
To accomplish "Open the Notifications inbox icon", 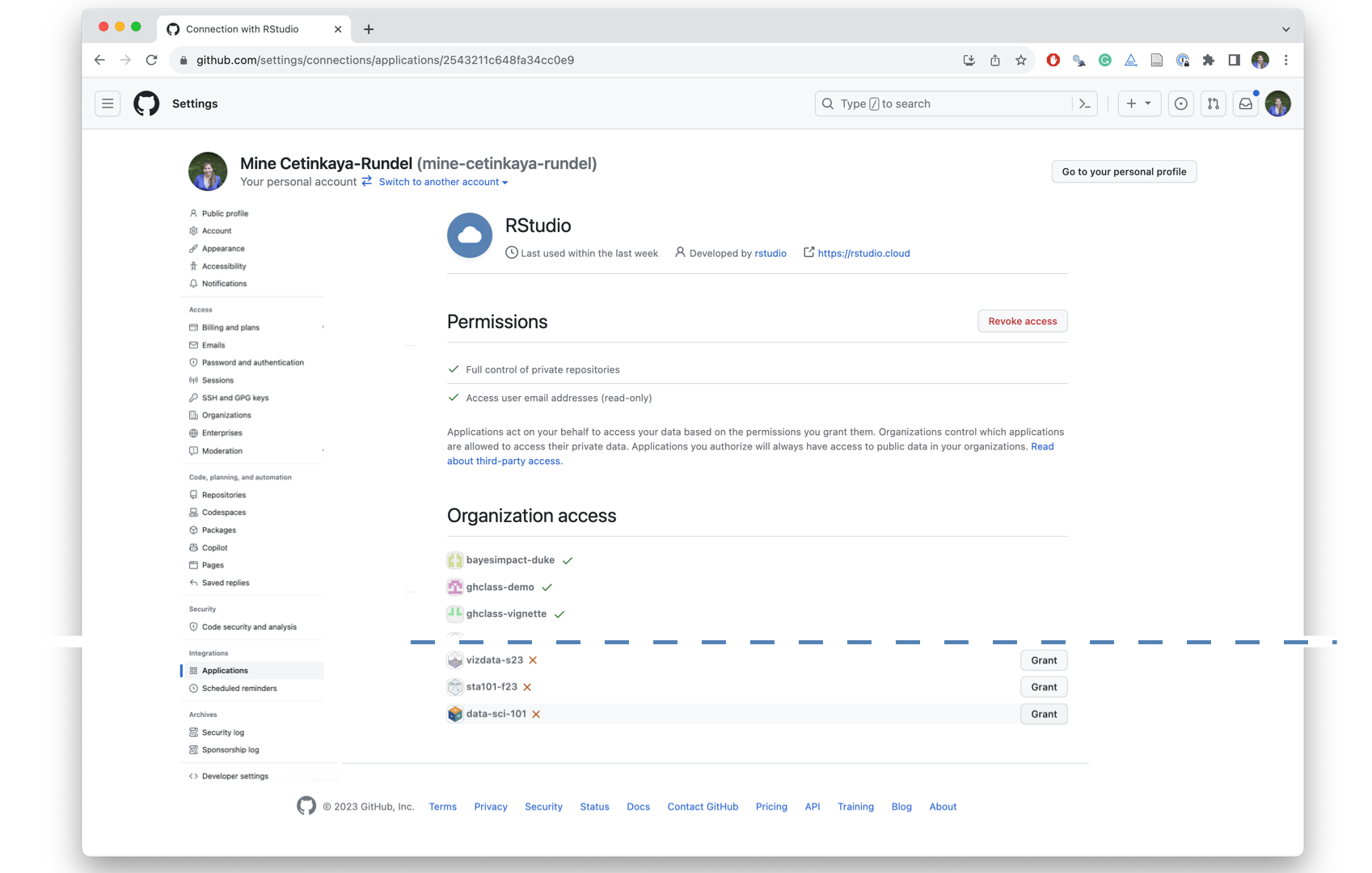I will coord(1245,103).
